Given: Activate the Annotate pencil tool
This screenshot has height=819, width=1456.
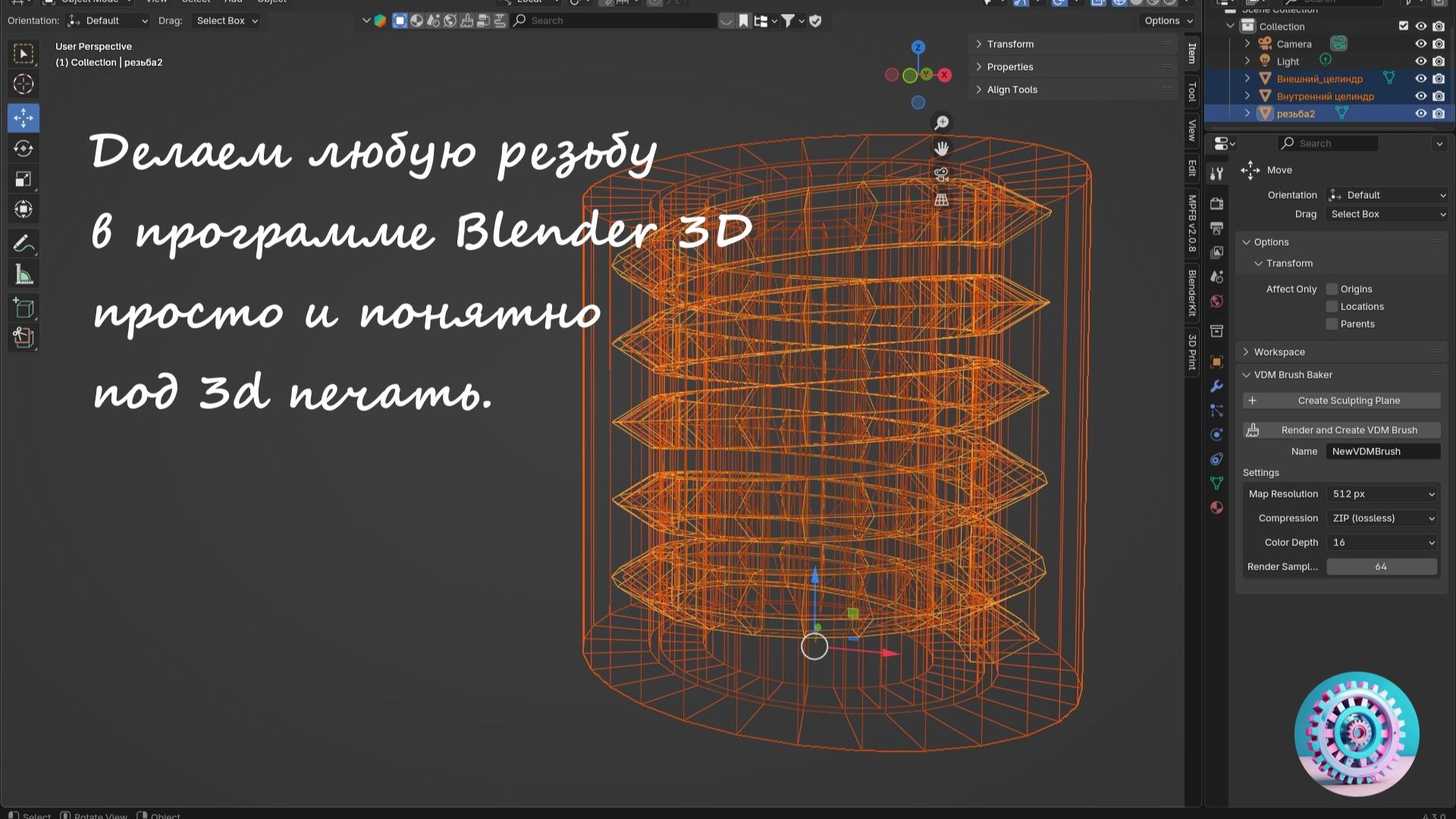Looking at the screenshot, I should click(x=24, y=244).
